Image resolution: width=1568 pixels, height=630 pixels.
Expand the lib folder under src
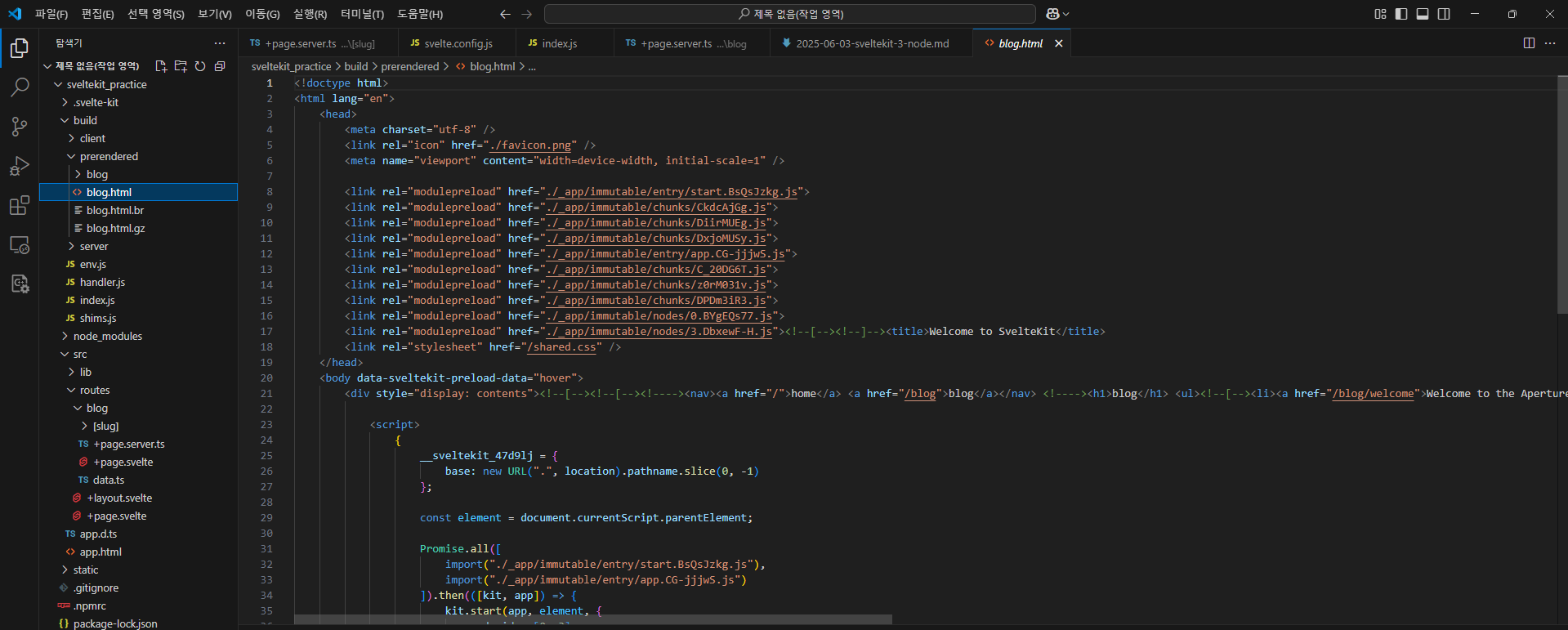click(x=71, y=372)
